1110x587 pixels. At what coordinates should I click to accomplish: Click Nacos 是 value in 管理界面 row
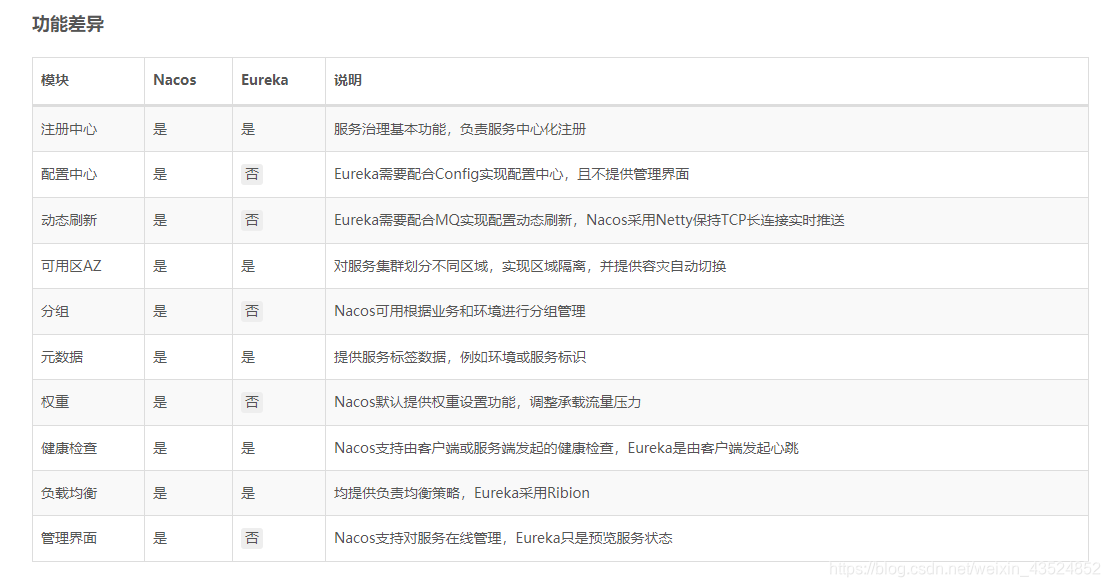click(x=160, y=538)
